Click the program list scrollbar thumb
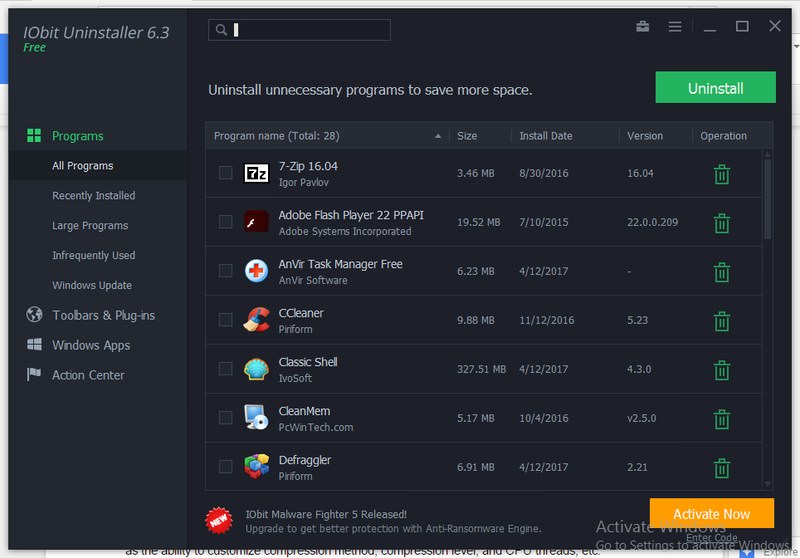The height and width of the screenshot is (558, 800). click(x=767, y=199)
